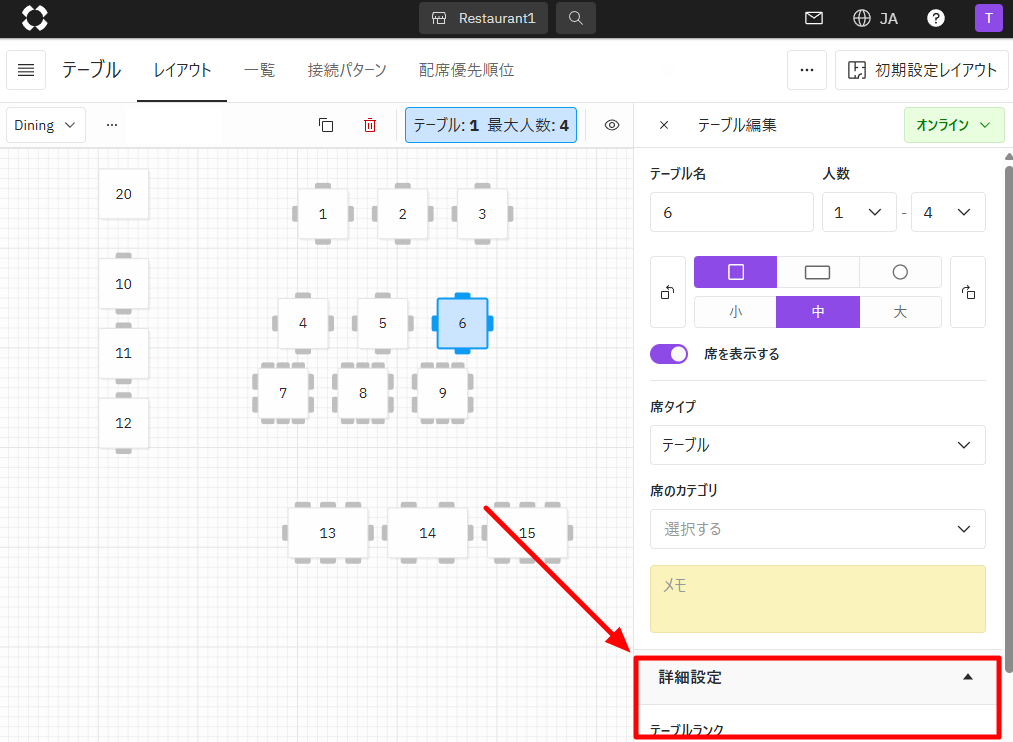Select the circle table shape

(x=899, y=272)
